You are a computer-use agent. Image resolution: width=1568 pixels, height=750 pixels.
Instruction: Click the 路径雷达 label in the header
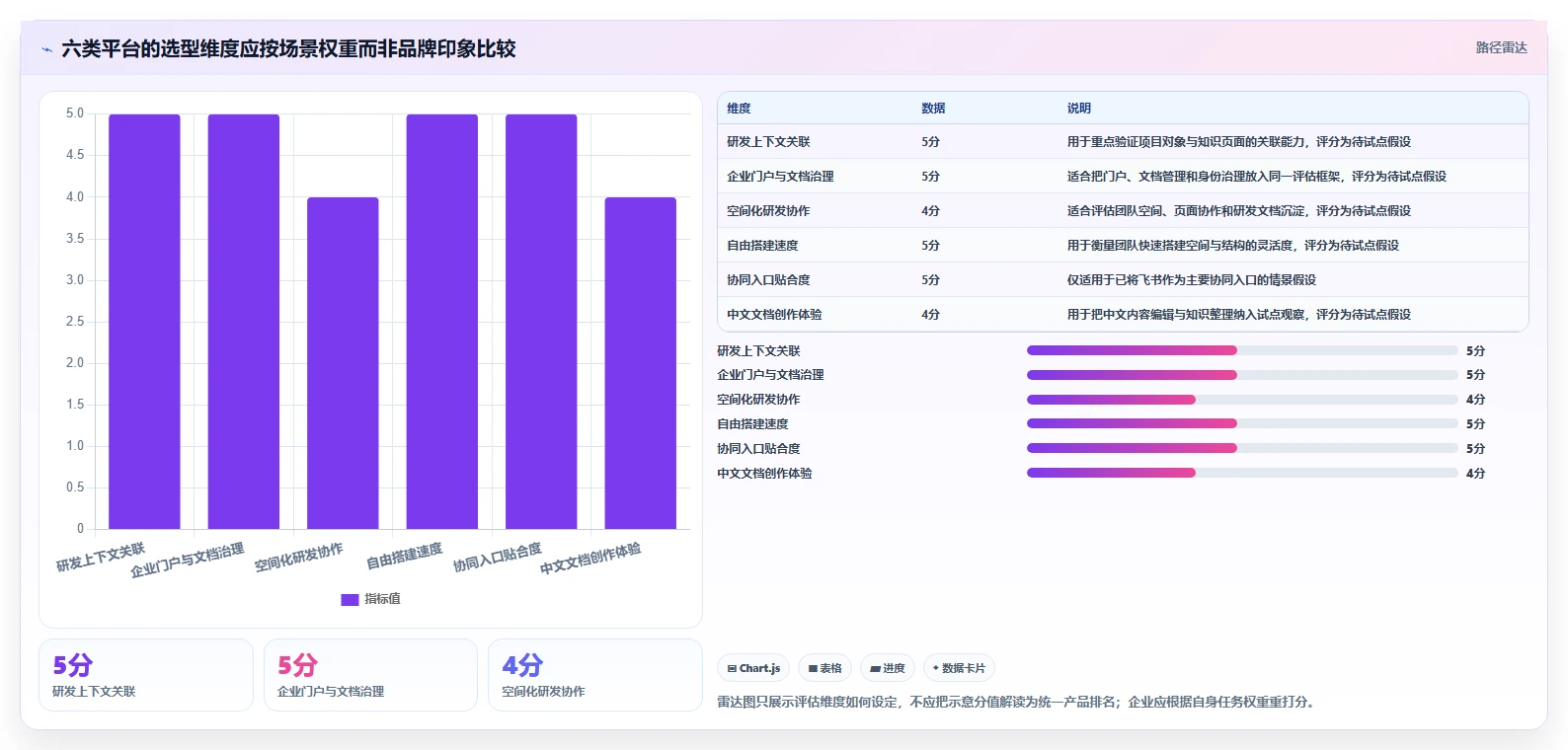1501,47
